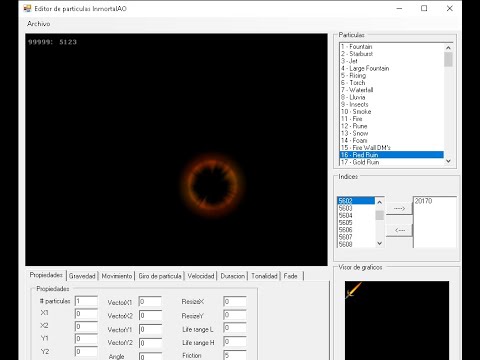Screen dimensions: 480x360
Task: Click the VectorY1 input field
Action: click(x=150, y=329)
